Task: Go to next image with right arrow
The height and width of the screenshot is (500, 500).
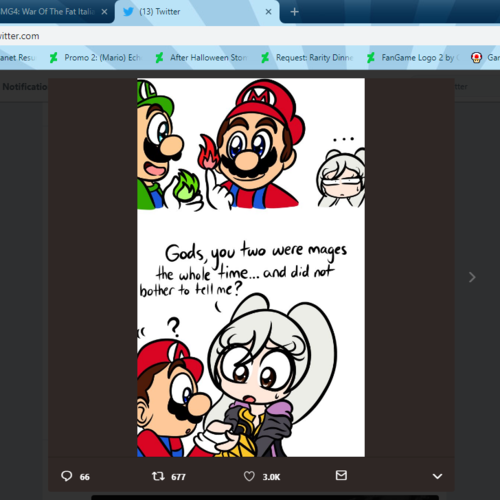Action: point(472,277)
